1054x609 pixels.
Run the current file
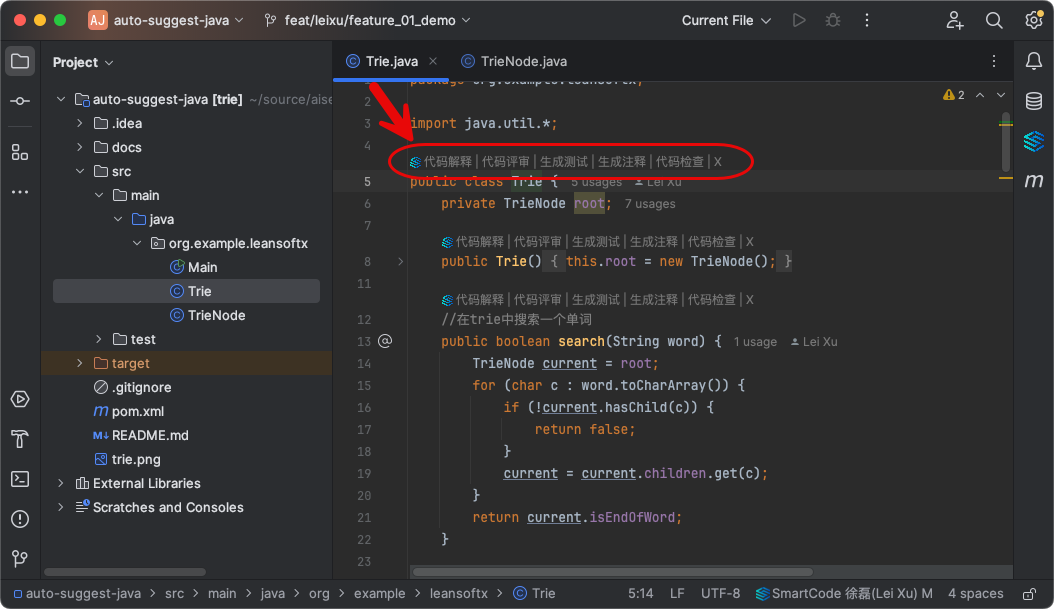[799, 20]
